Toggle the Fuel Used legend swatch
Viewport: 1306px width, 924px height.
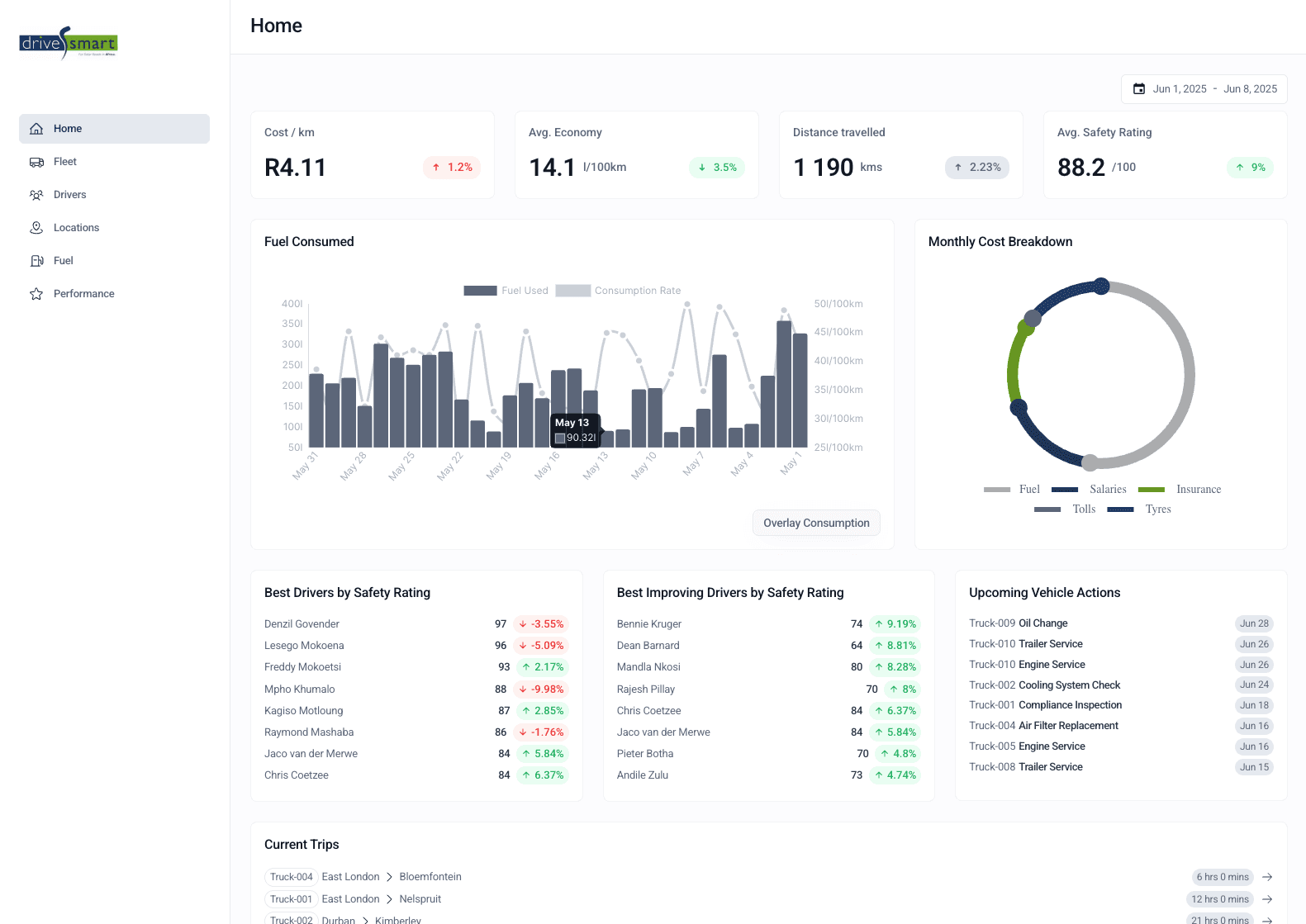click(x=480, y=291)
